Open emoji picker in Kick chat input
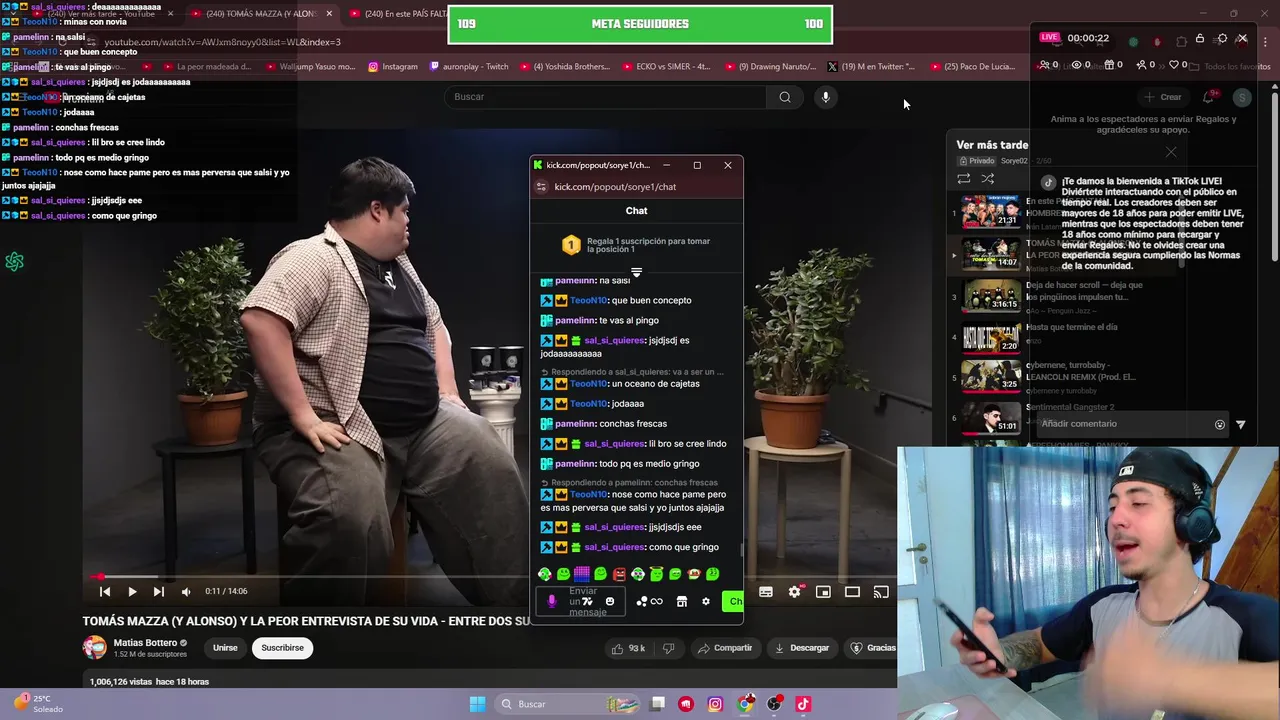The width and height of the screenshot is (1280, 720). pyautogui.click(x=610, y=601)
